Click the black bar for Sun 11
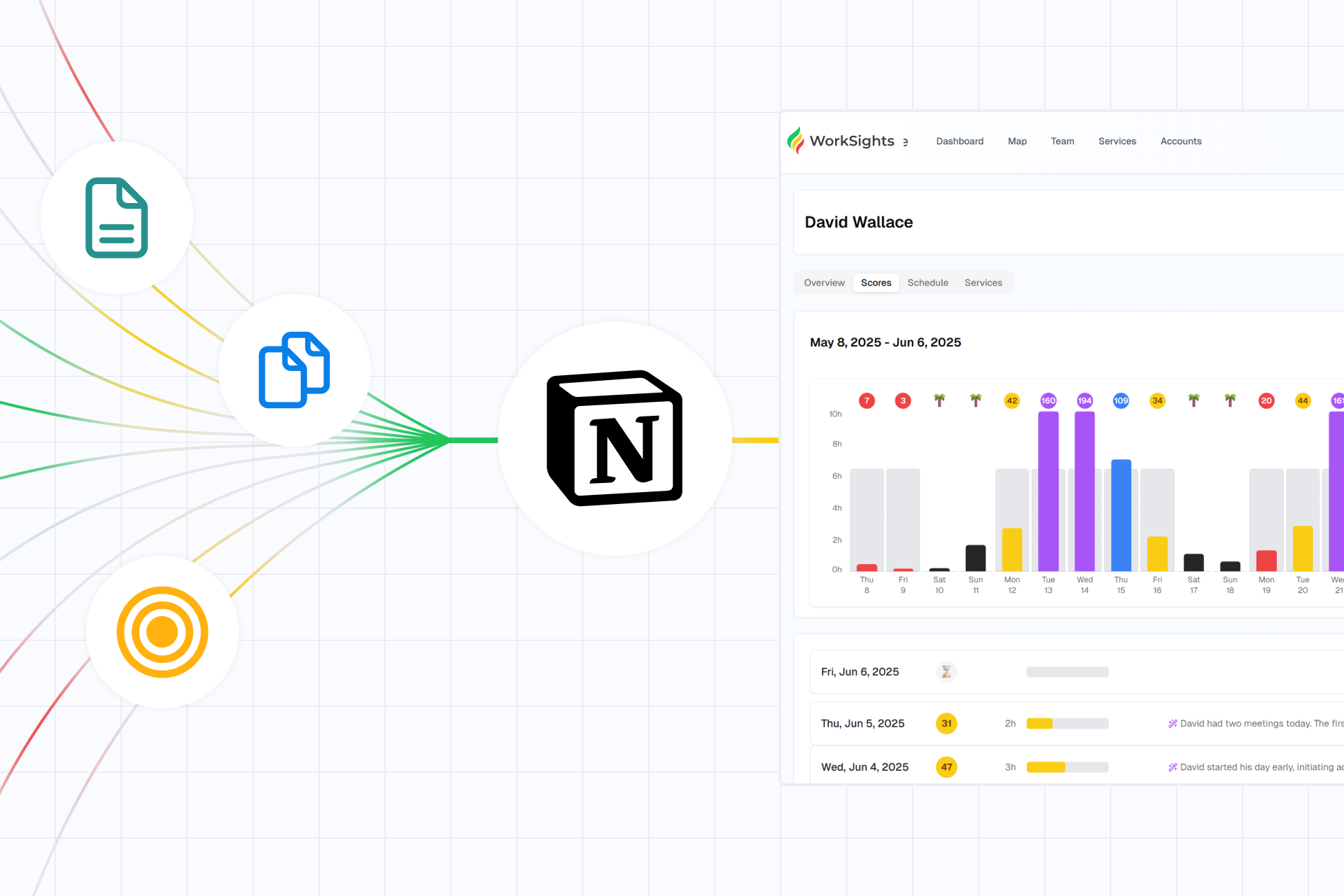The height and width of the screenshot is (896, 1344). (976, 558)
